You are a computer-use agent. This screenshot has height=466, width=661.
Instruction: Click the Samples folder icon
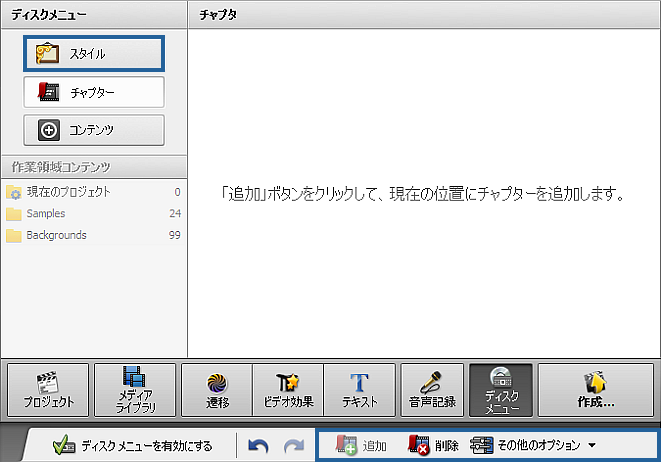point(14,214)
